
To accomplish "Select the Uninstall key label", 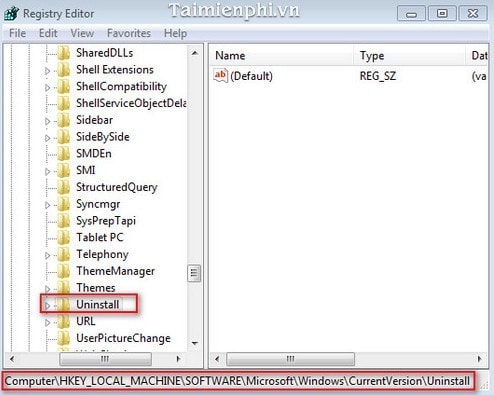I will tap(98, 304).
